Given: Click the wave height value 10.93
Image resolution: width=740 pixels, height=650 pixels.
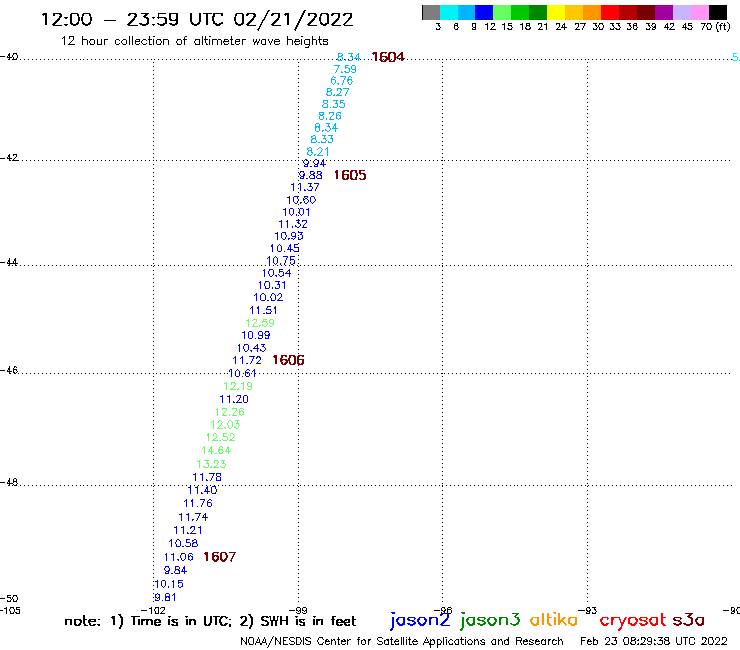Looking at the screenshot, I should point(289,236).
